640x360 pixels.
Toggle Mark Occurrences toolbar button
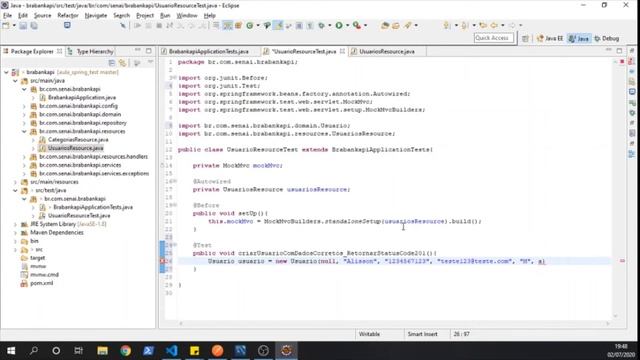point(278,25)
